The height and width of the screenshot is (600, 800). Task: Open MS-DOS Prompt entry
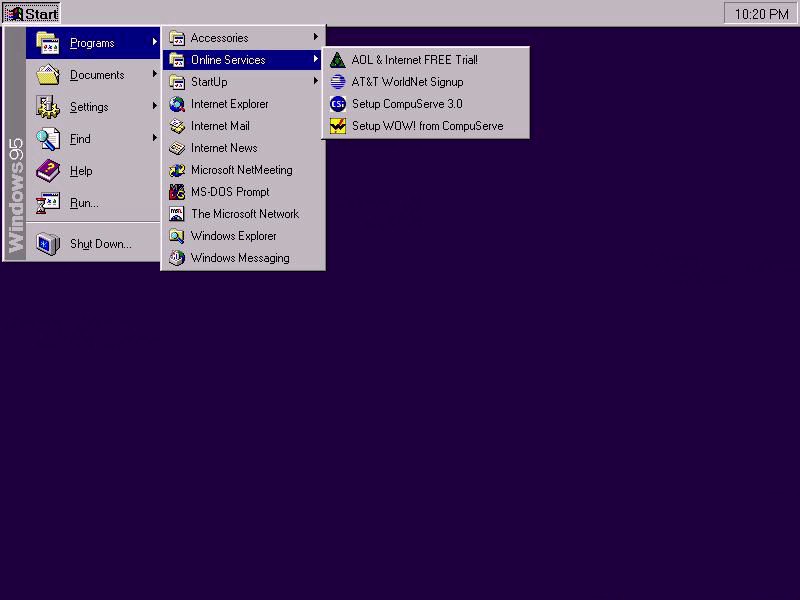coord(243,192)
